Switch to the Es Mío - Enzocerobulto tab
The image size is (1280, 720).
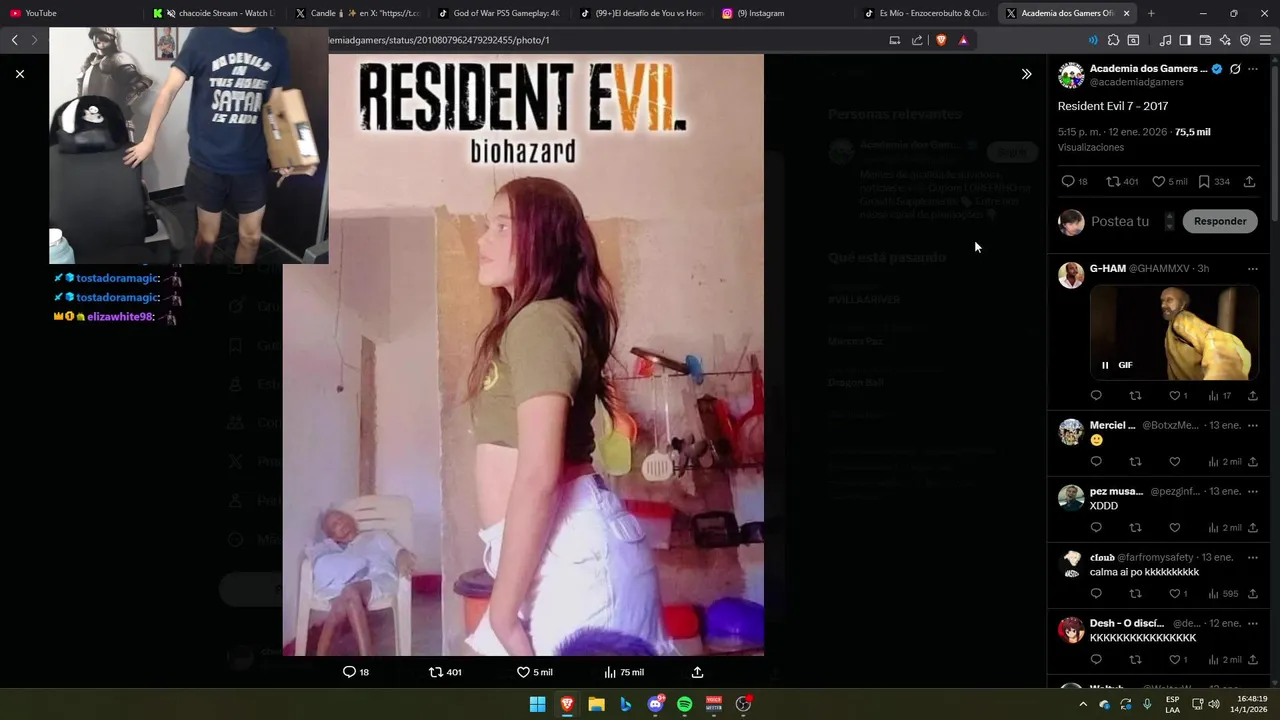928,13
